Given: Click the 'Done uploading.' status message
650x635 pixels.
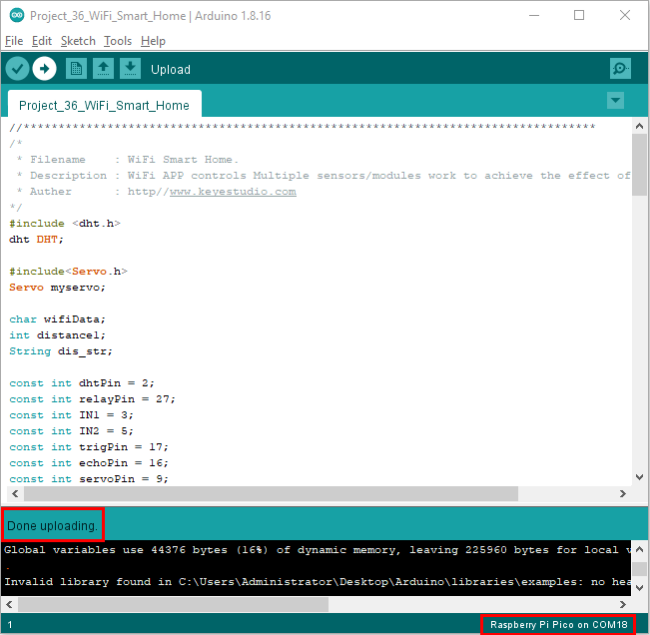Looking at the screenshot, I should [x=52, y=526].
